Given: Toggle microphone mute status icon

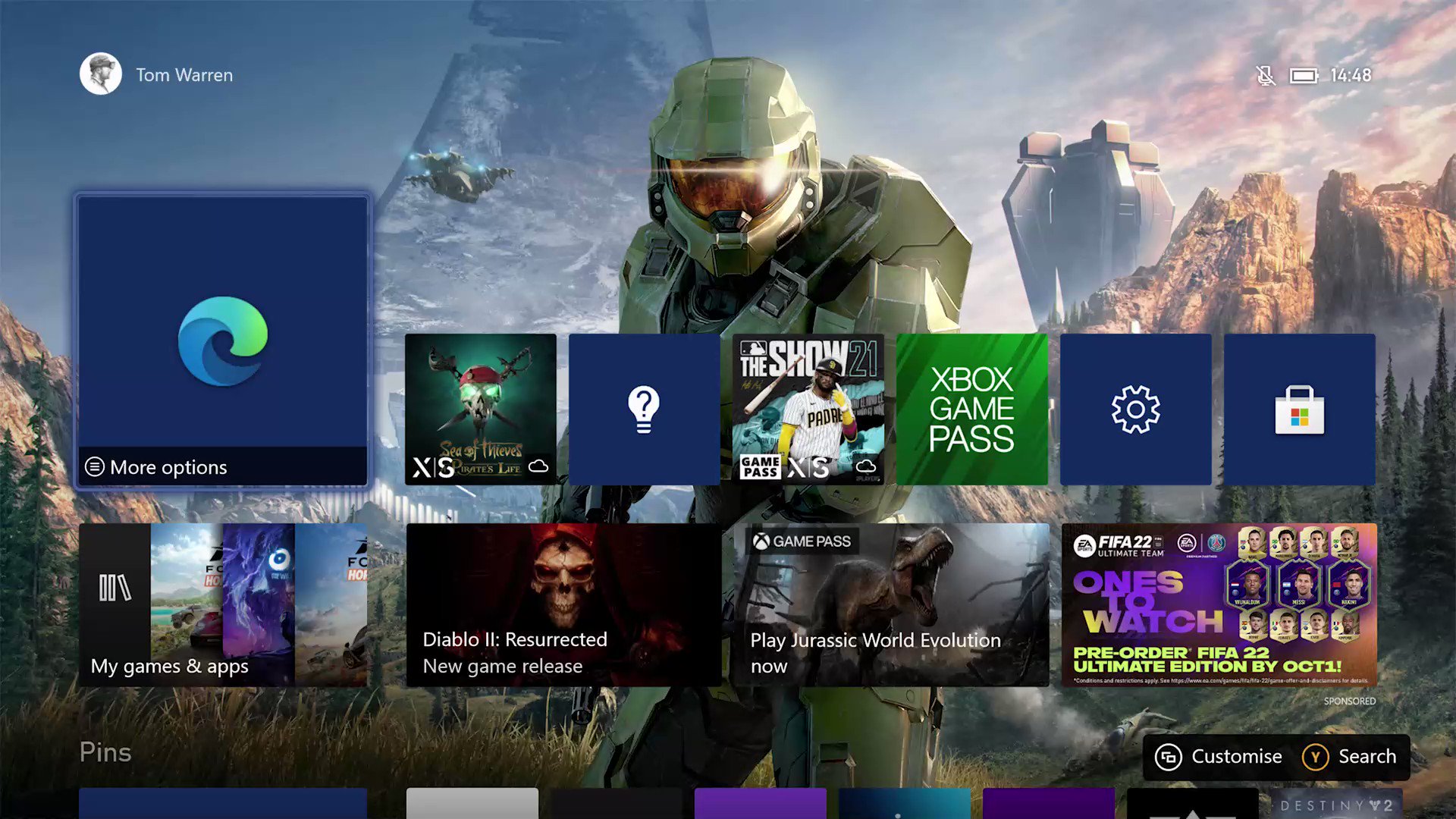Looking at the screenshot, I should coord(1263,74).
